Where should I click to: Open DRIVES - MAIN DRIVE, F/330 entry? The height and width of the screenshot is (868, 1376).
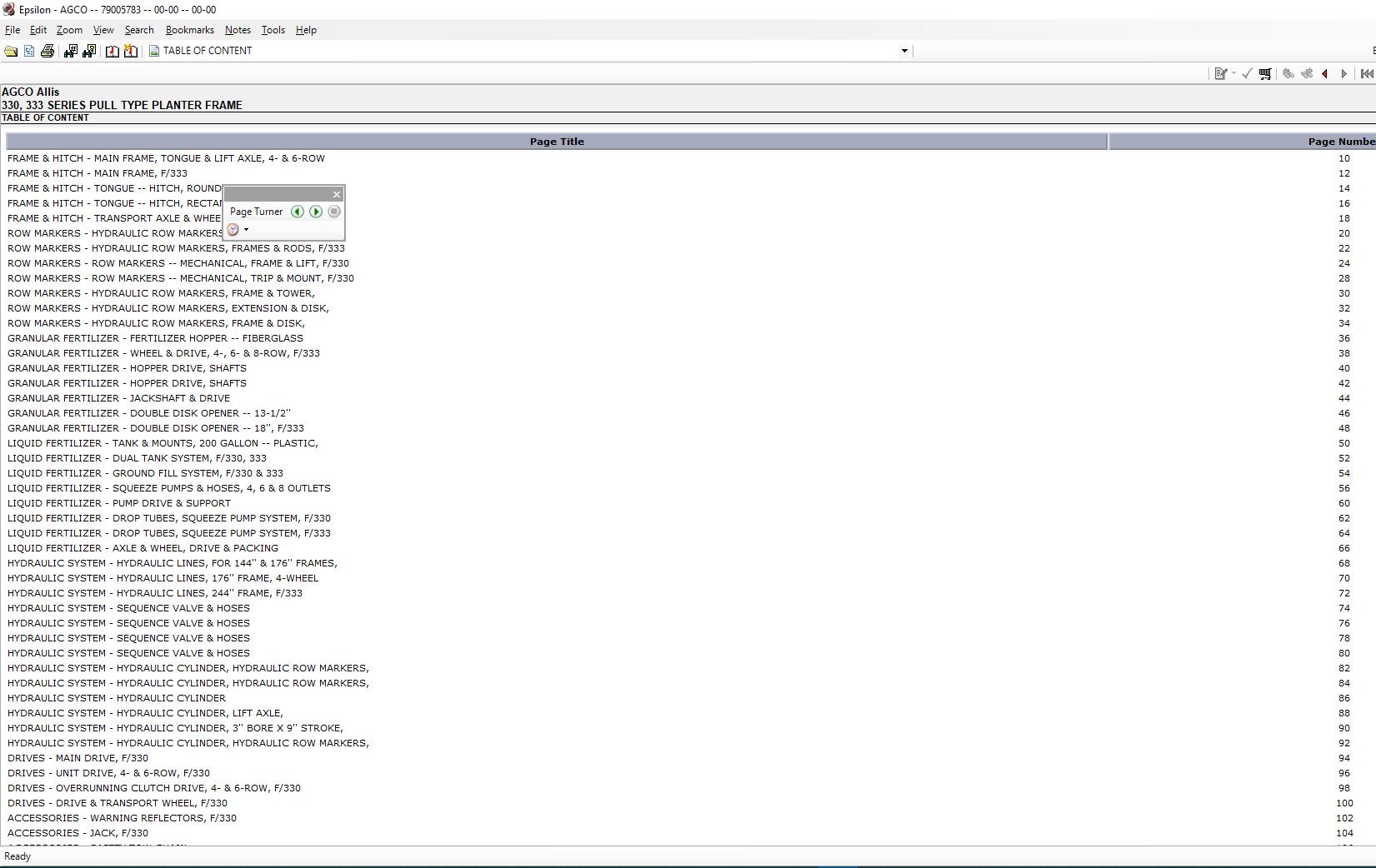coord(78,758)
